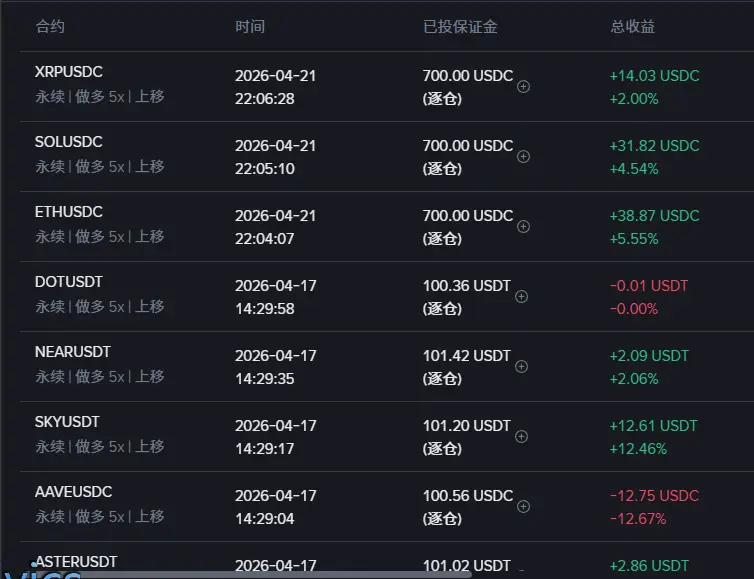The image size is (754, 579).
Task: Open the XRPUSDC contract
Action: (68, 73)
